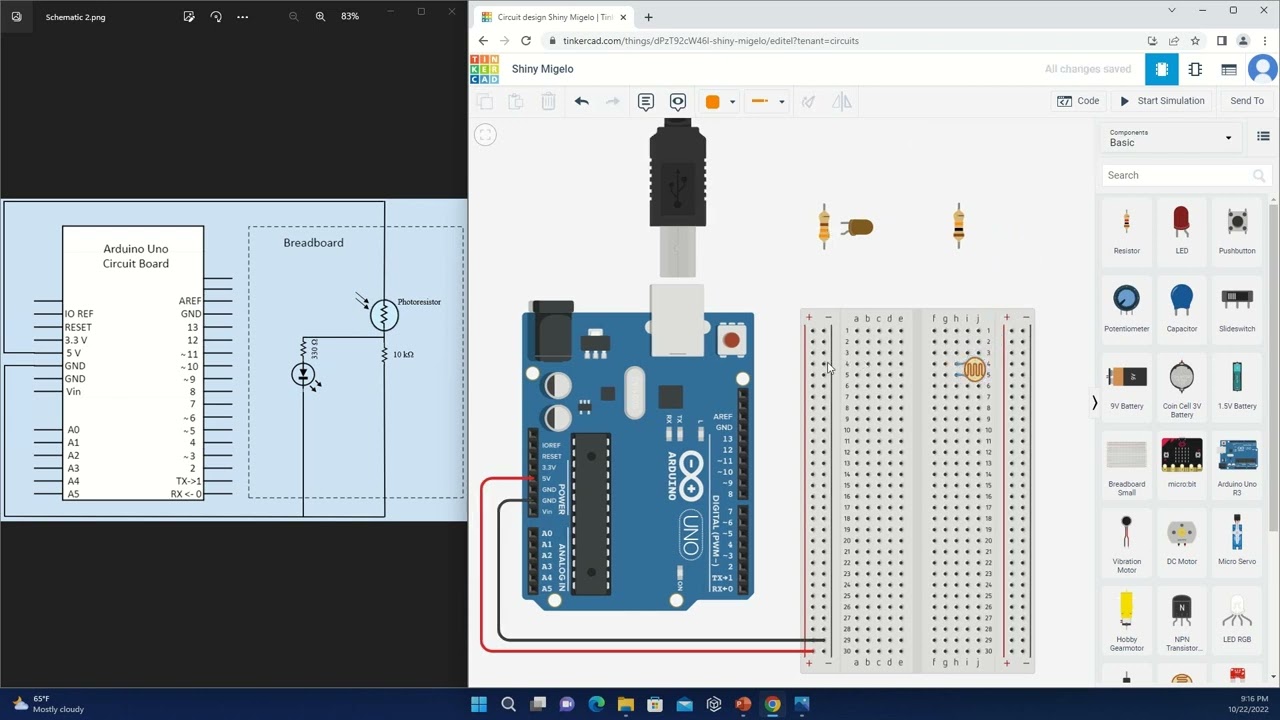1280x720 pixels.
Task: Expand the Components Basic dropdown
Action: click(x=1170, y=138)
